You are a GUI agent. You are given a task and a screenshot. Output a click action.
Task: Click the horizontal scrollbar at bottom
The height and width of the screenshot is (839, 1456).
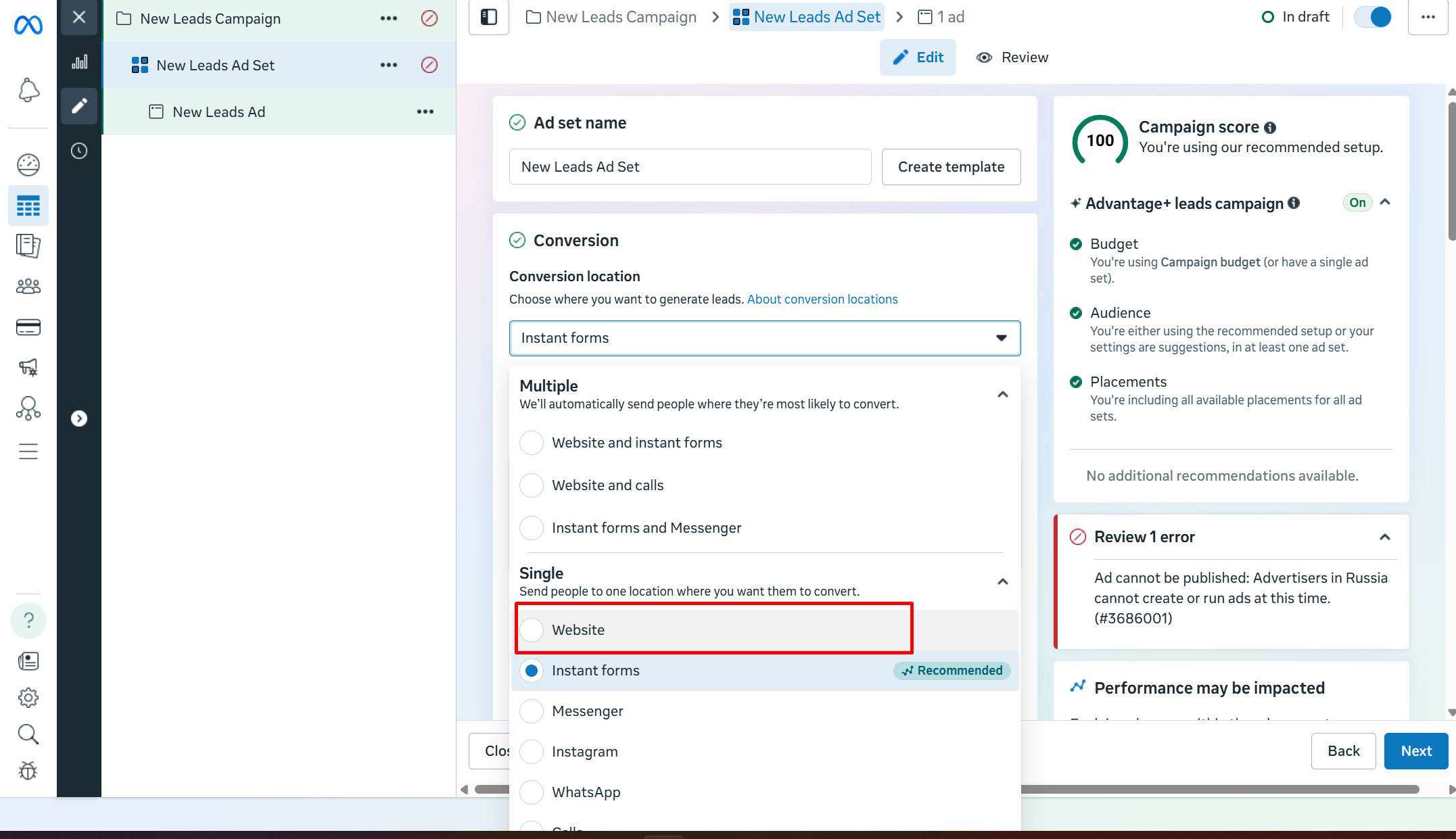tap(947, 789)
